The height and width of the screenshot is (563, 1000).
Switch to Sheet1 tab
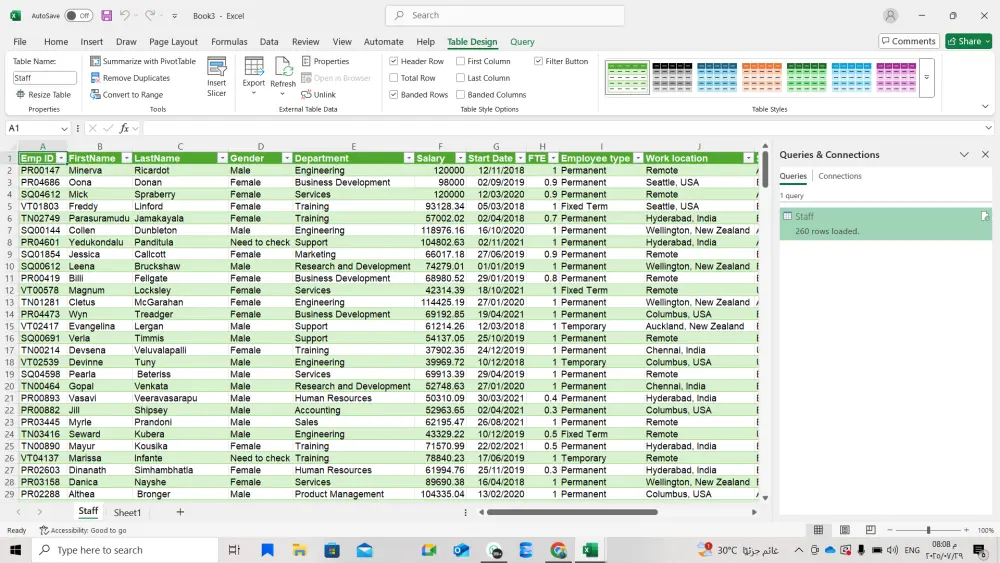127,512
